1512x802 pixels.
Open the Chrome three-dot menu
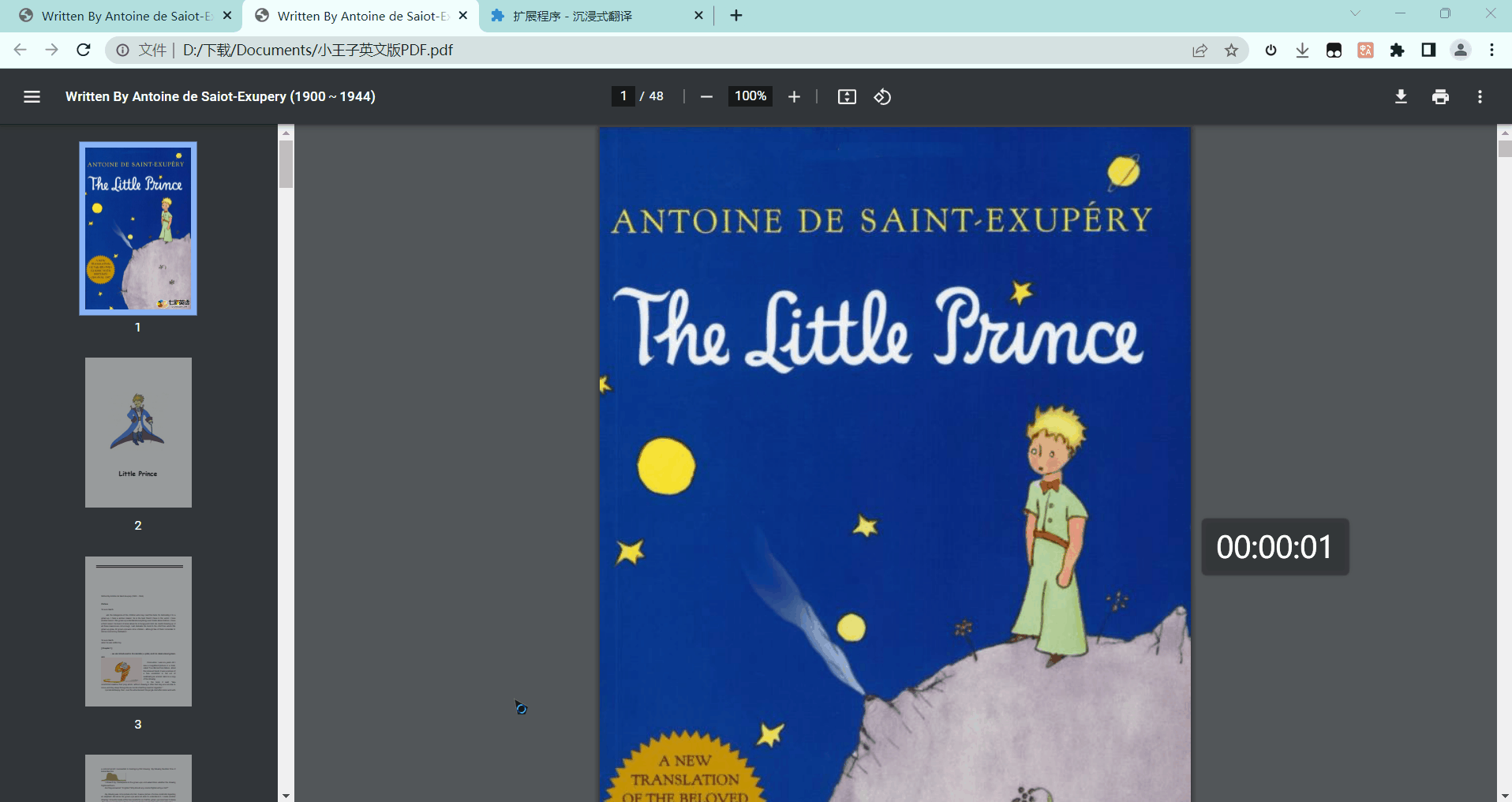1491,51
